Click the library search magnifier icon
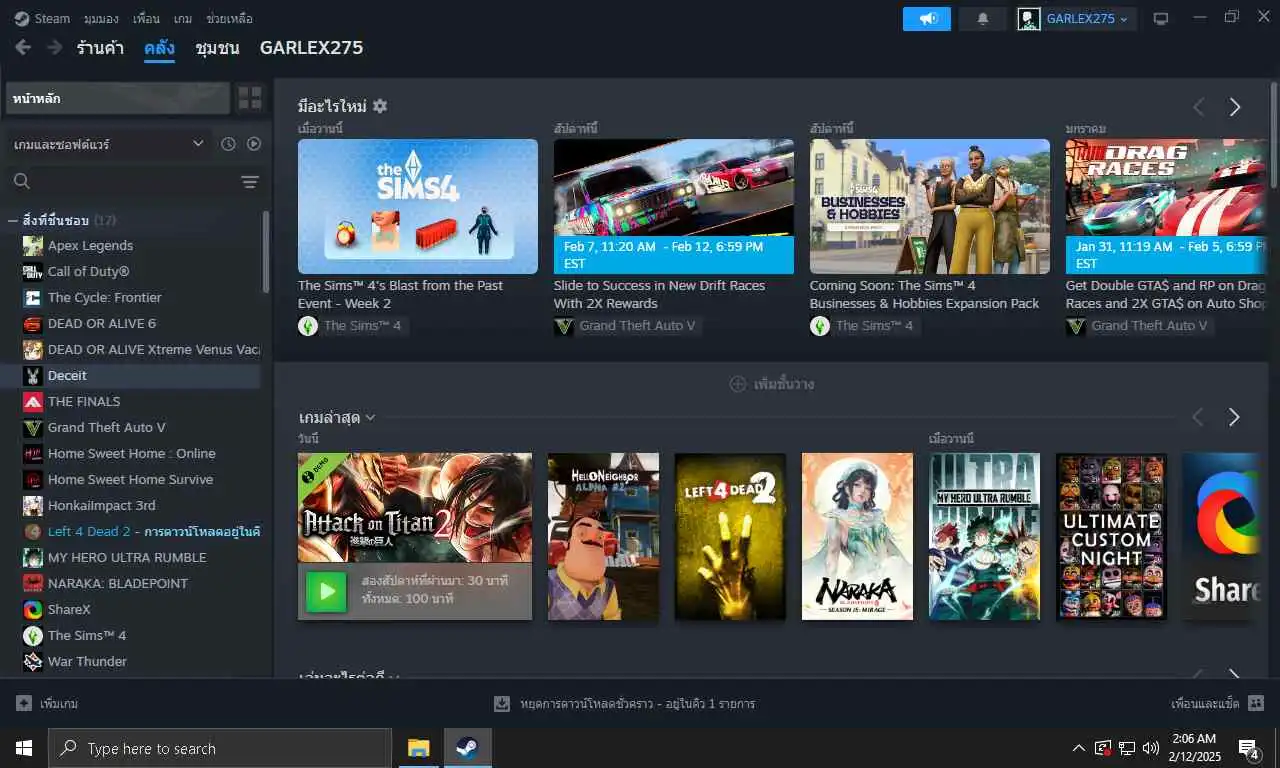Screen dimensions: 1280x768 pyautogui.click(x=22, y=181)
